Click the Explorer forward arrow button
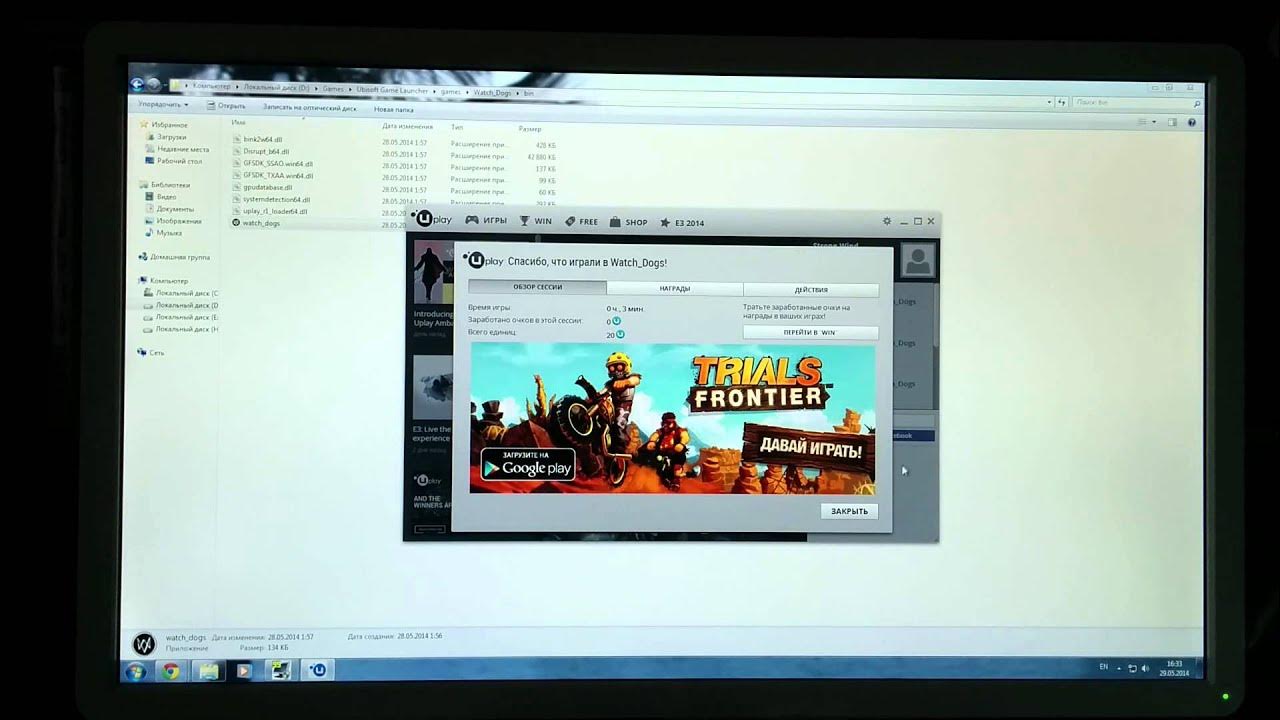Viewport: 1280px width, 720px height. (154, 84)
